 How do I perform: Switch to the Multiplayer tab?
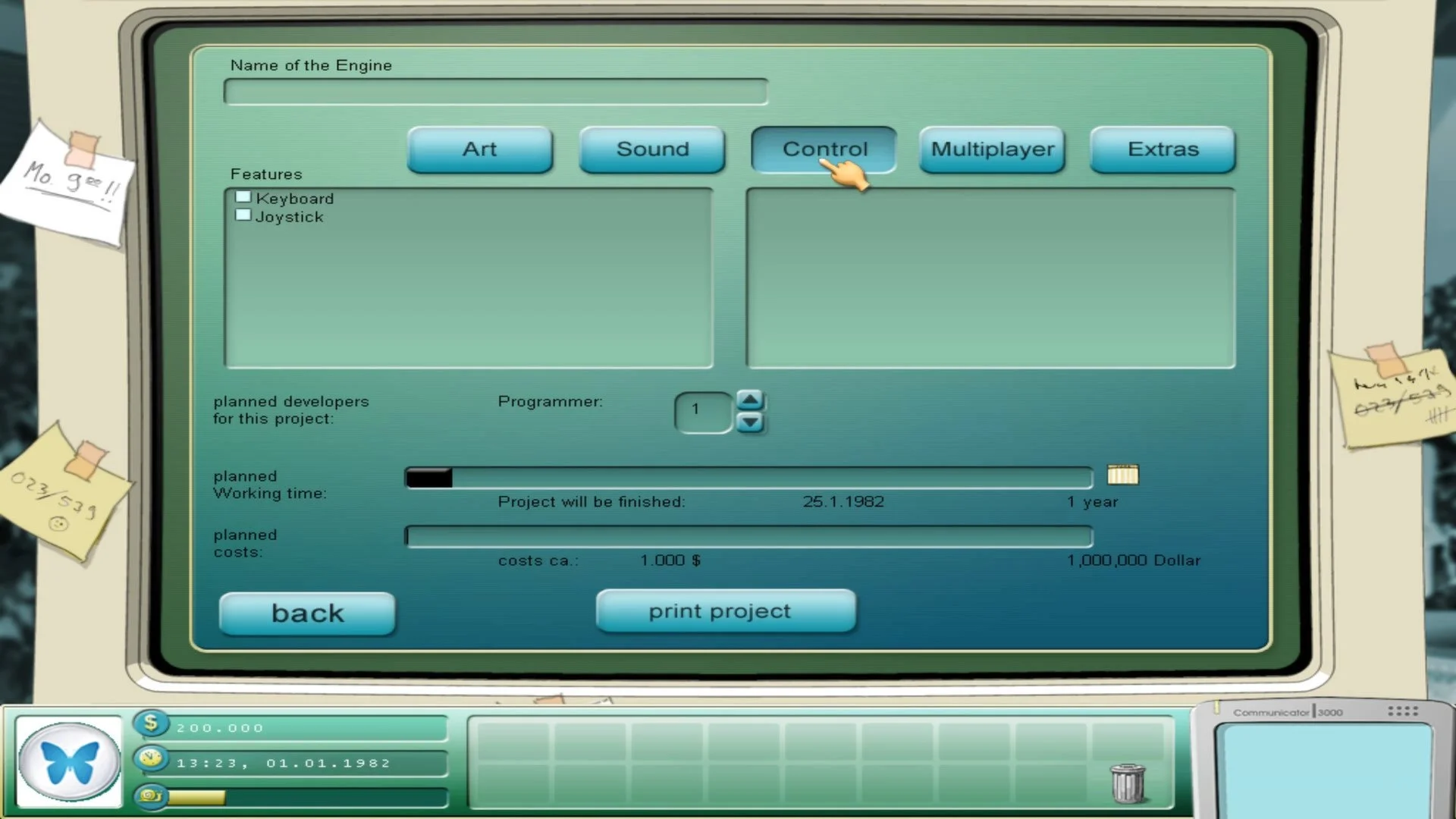(991, 149)
